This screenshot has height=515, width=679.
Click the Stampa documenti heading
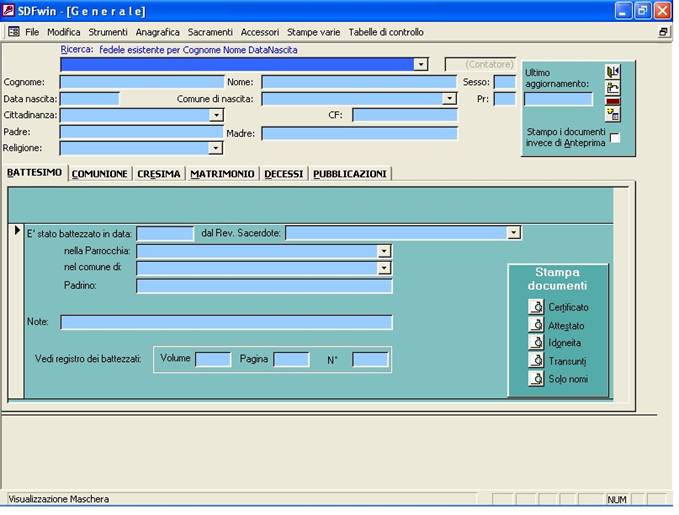point(557,279)
